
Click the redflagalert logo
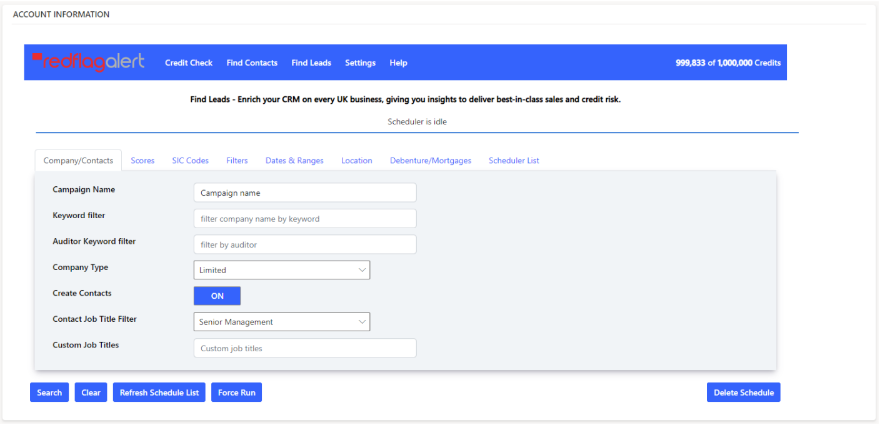[88, 62]
